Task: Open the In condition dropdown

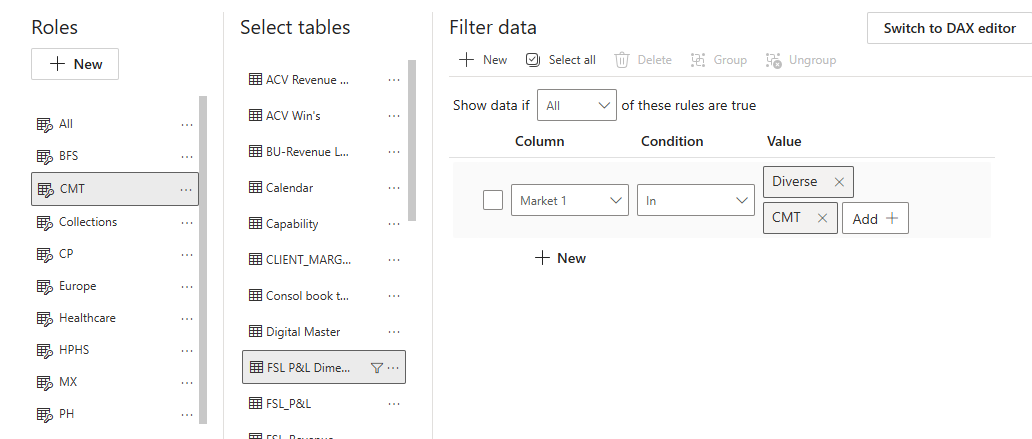Action: tap(696, 200)
